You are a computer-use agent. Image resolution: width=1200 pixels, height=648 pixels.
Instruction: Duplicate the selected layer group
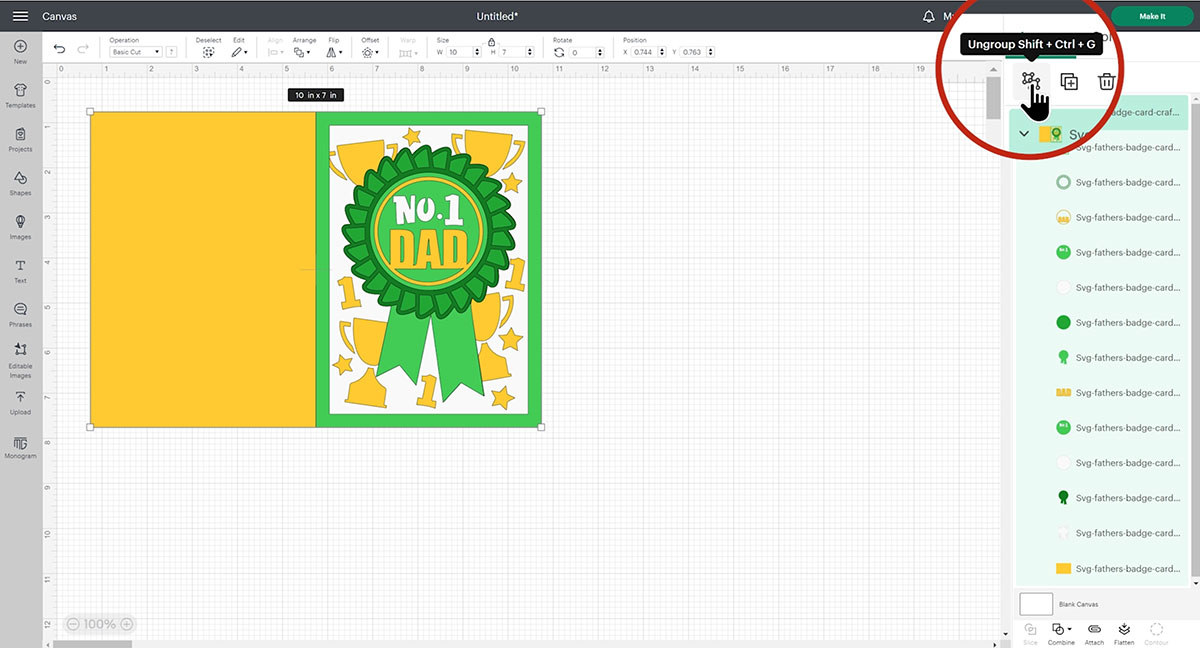(x=1069, y=82)
